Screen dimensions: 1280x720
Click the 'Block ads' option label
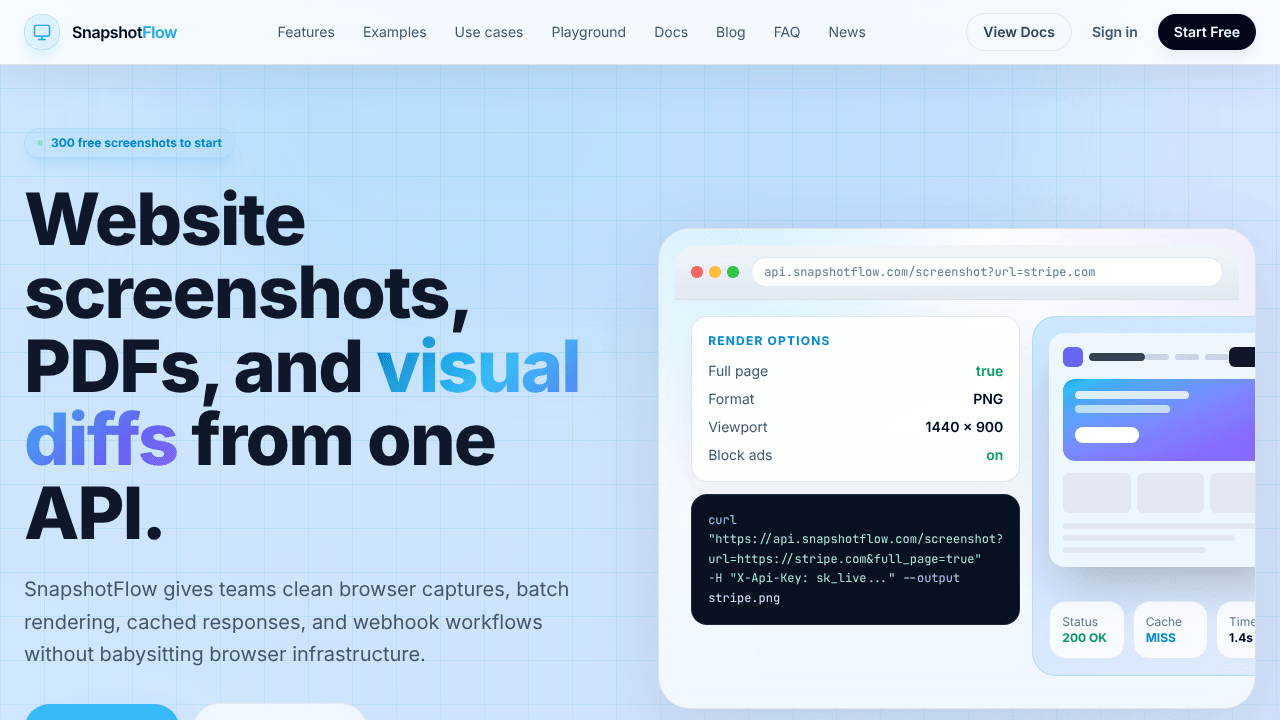coord(740,455)
